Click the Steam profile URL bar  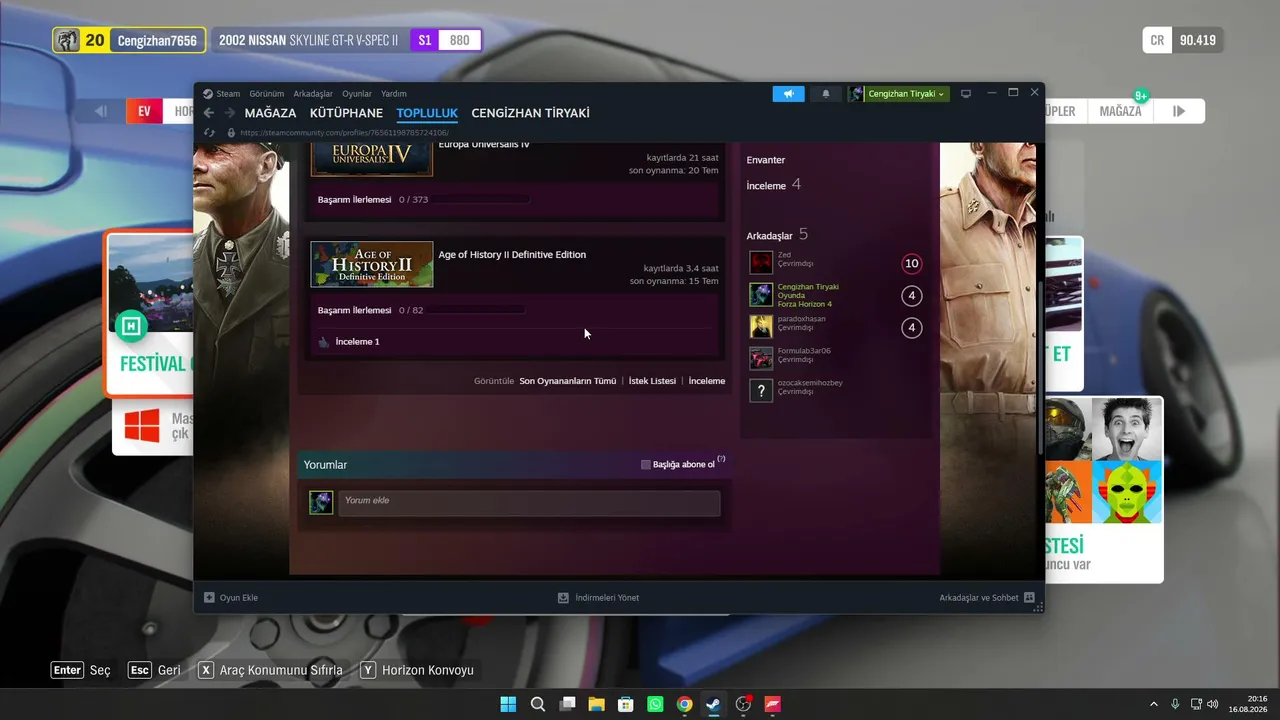344,132
